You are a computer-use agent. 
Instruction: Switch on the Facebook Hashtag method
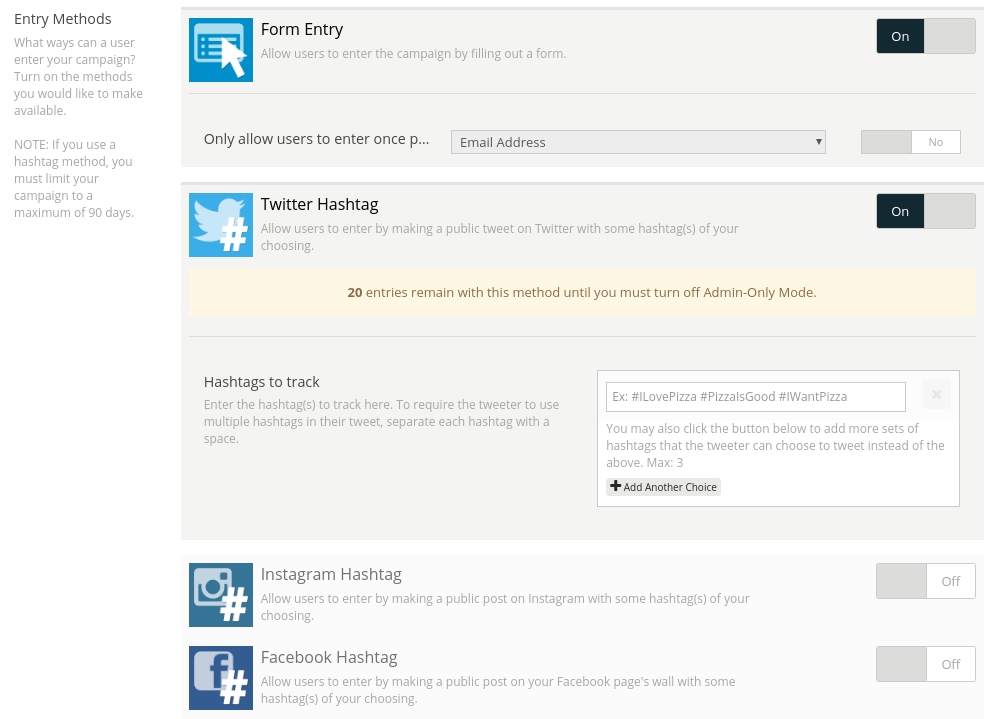(x=925, y=664)
